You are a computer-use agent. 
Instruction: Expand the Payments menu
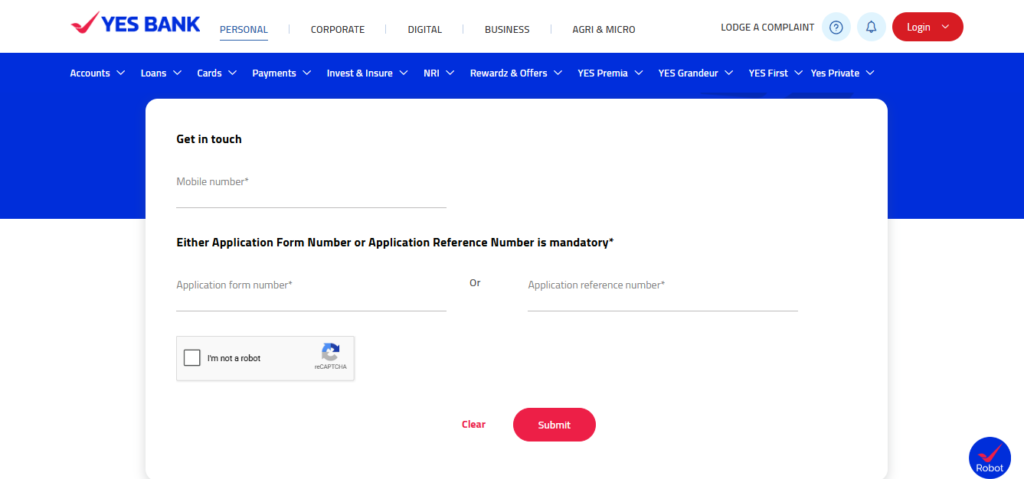[281, 73]
